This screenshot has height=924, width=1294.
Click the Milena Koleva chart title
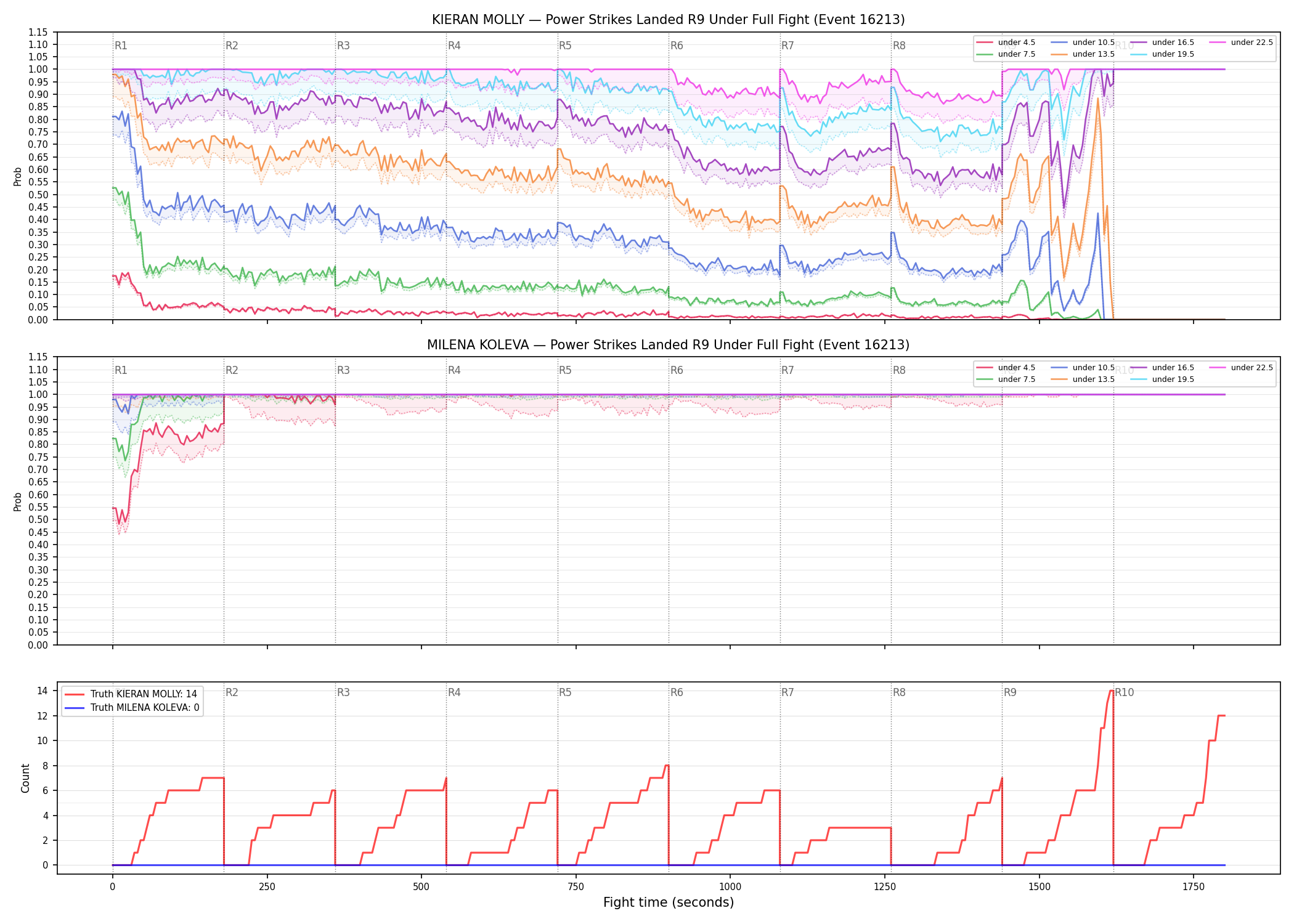tap(669, 345)
